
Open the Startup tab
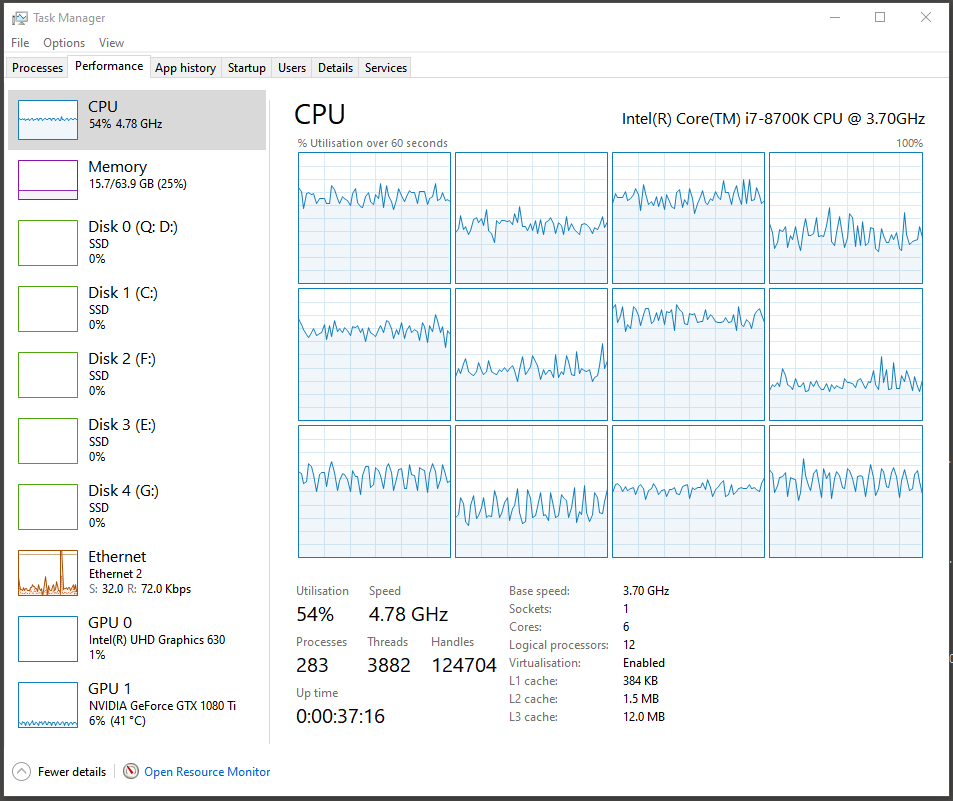(x=246, y=67)
